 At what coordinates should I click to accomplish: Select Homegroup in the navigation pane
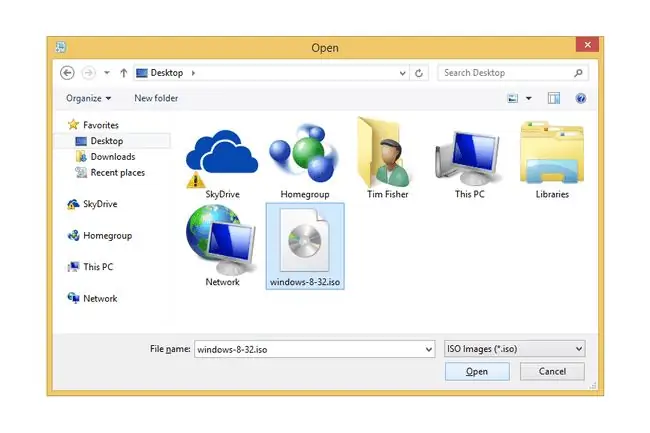click(99, 235)
